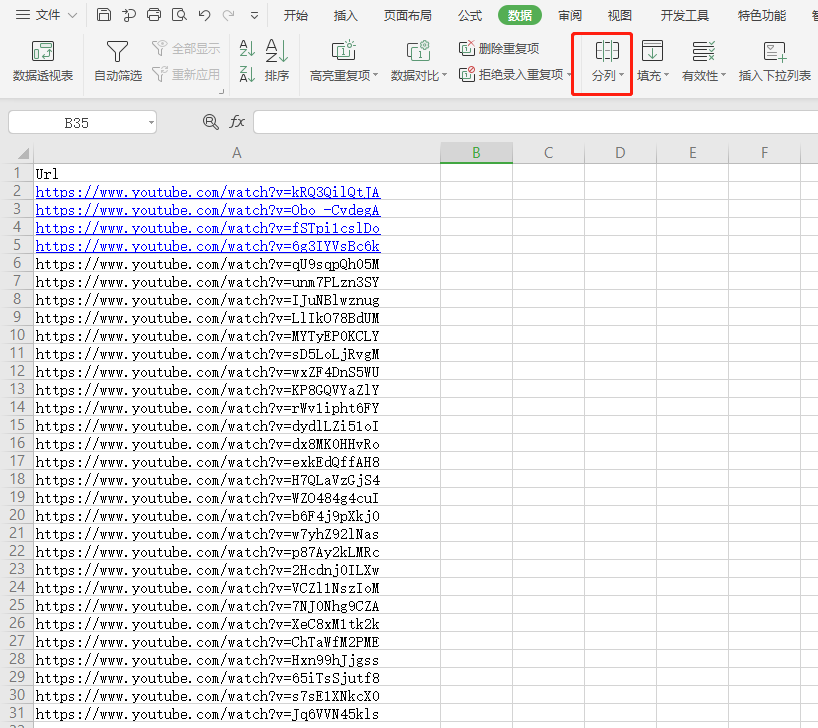Open link ending fSTpi1cslDo
The height and width of the screenshot is (728, 818).
click(x=208, y=228)
